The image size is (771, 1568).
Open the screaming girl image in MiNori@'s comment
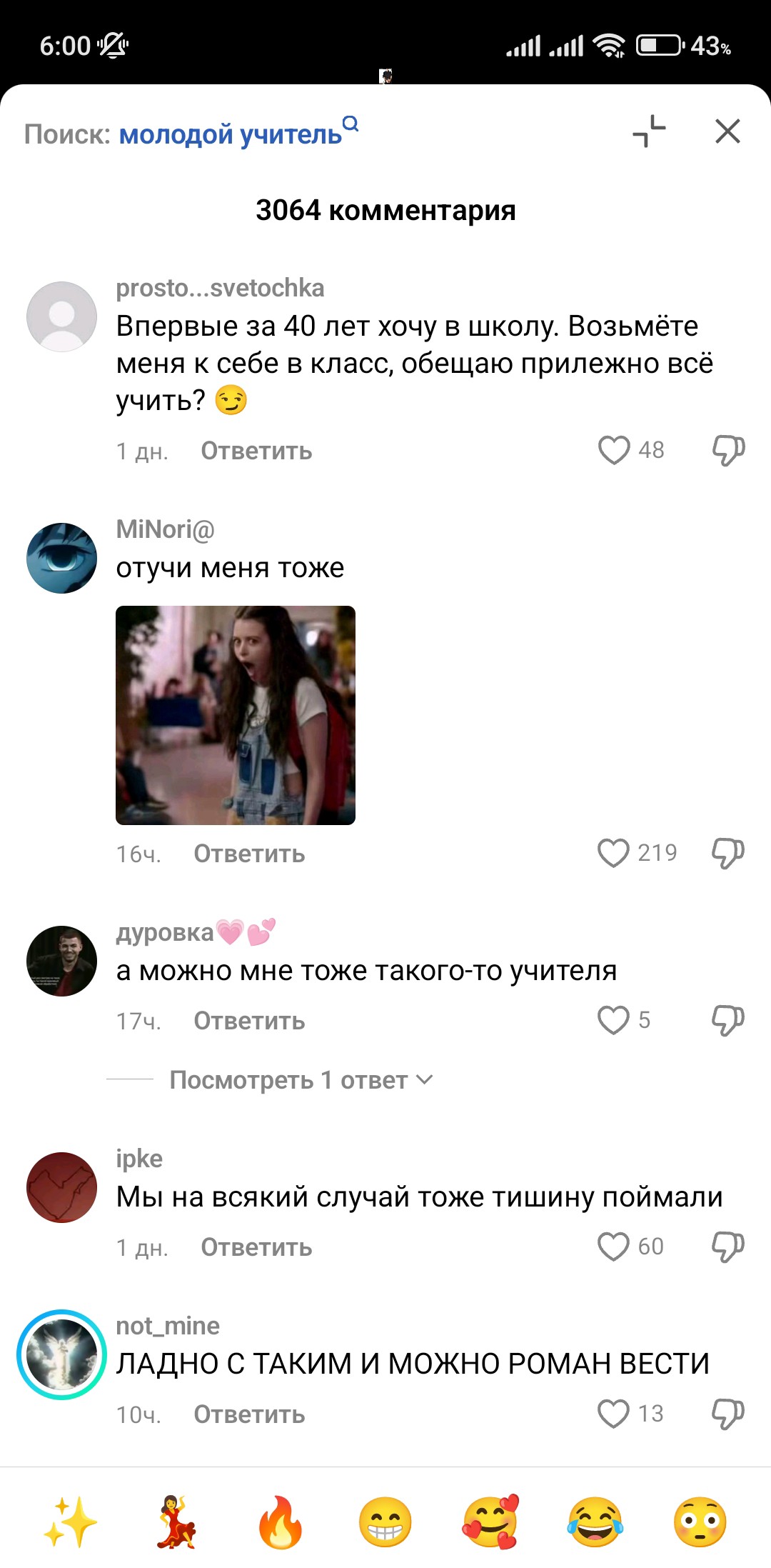point(236,715)
